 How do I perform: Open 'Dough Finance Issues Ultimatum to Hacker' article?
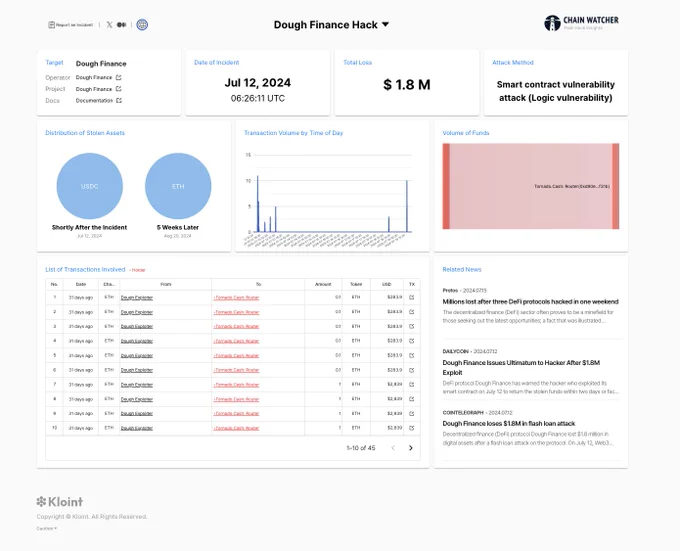pos(521,368)
